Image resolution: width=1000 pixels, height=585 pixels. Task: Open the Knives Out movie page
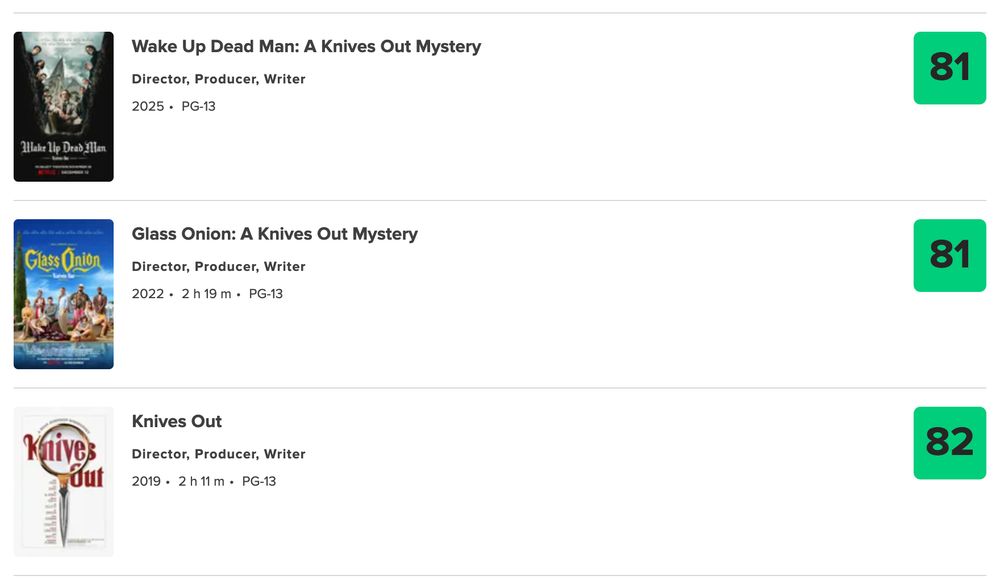[x=176, y=421]
